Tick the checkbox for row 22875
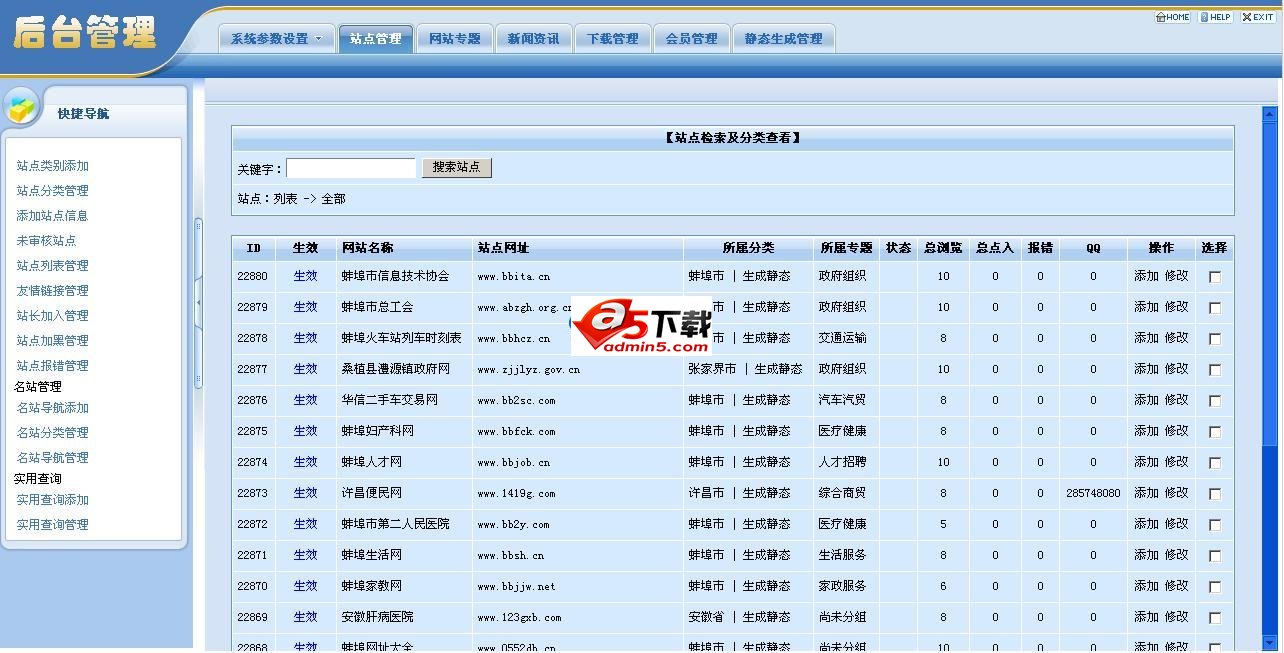Viewport: 1284px width, 653px height. click(x=1215, y=432)
